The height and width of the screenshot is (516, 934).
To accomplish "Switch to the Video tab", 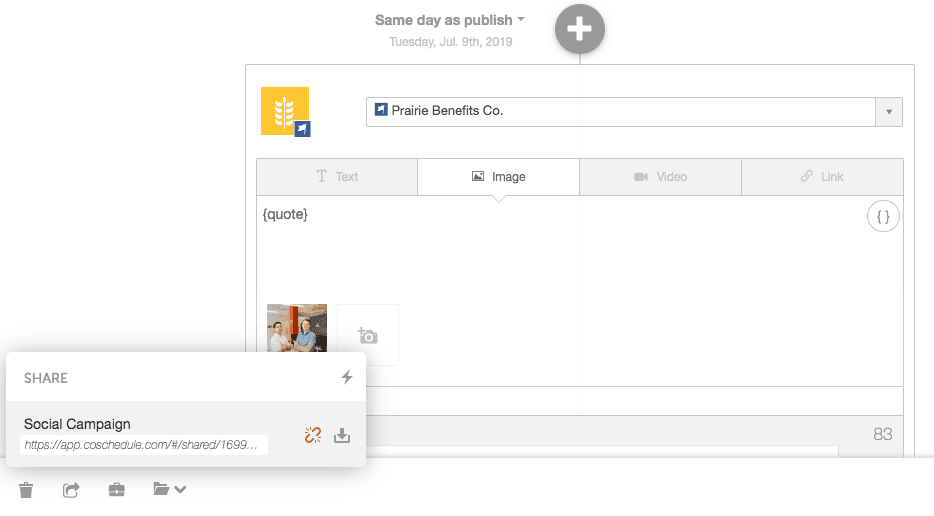I will pos(661,177).
